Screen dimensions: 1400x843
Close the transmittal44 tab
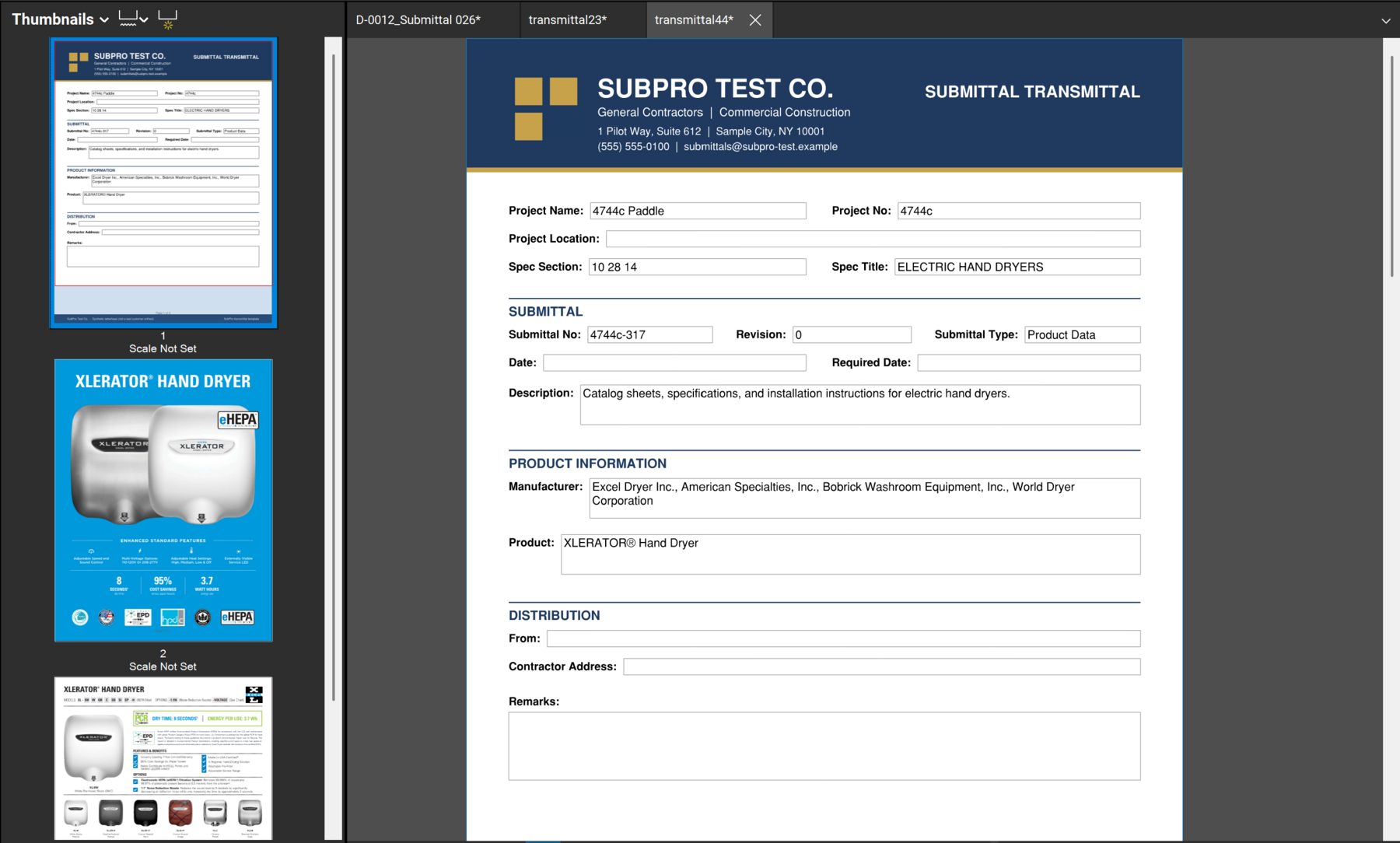755,20
